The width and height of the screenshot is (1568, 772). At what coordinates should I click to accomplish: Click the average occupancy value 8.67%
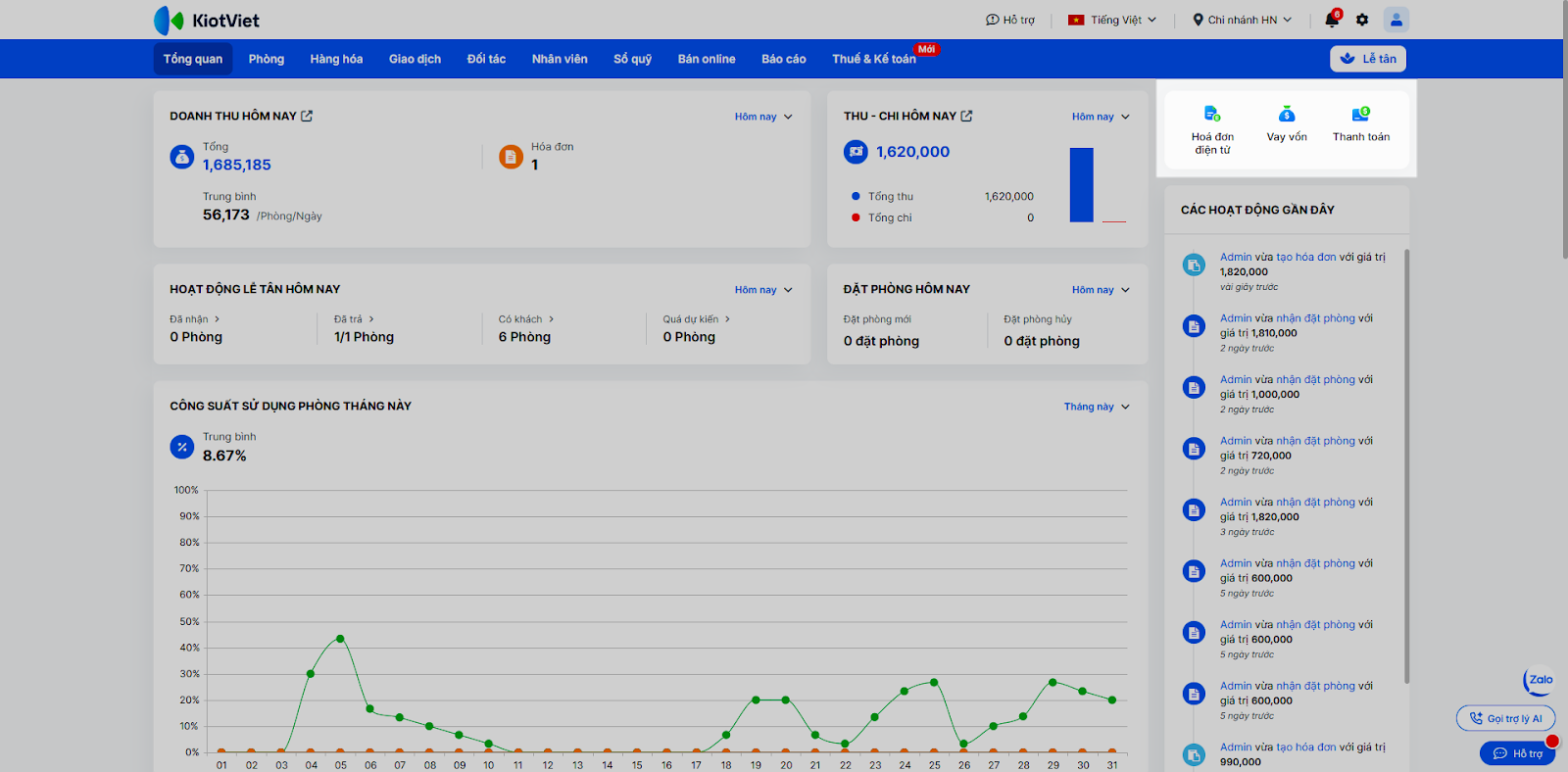pos(224,456)
